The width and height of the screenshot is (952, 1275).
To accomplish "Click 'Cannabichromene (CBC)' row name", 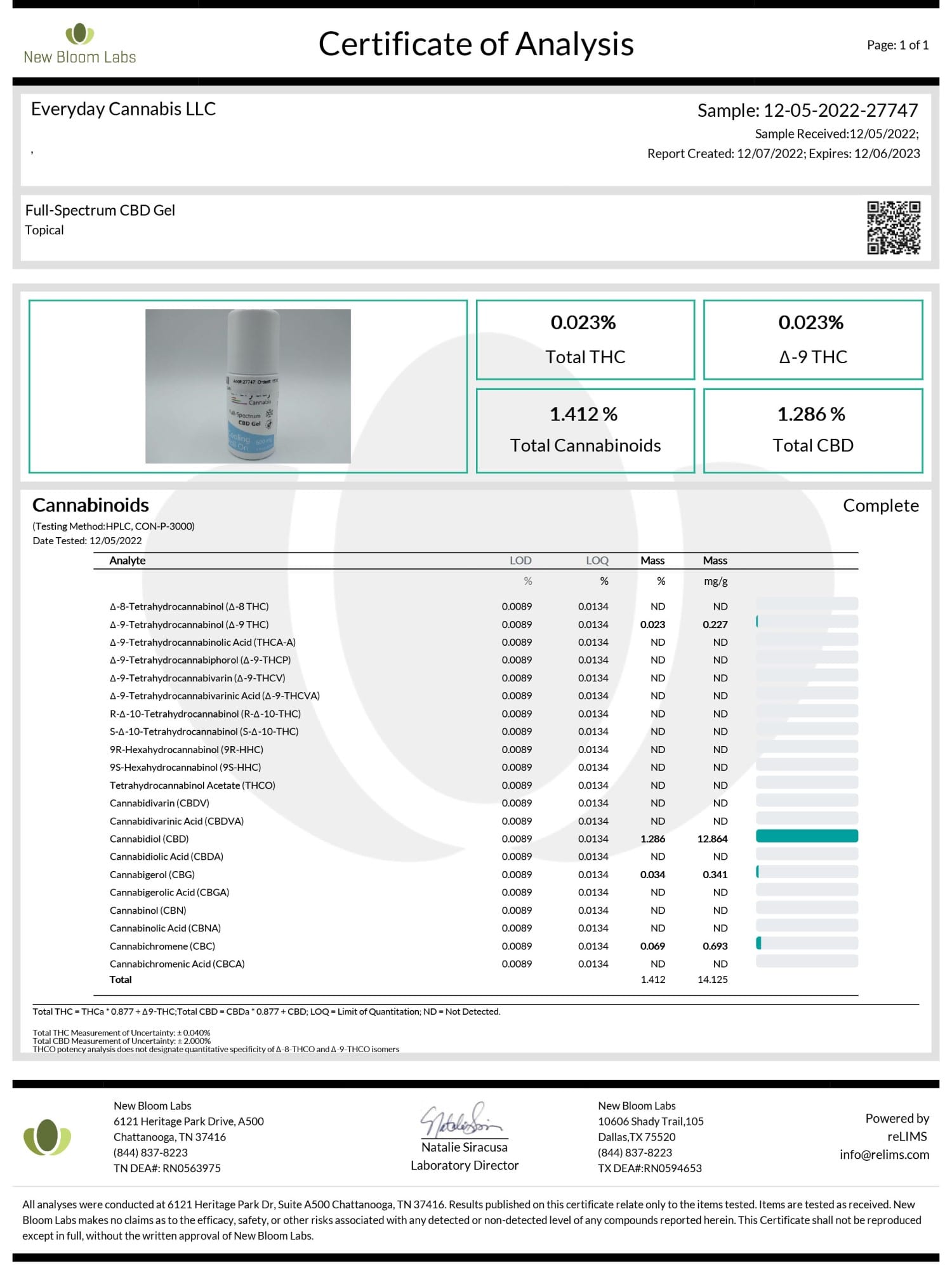I will (162, 947).
